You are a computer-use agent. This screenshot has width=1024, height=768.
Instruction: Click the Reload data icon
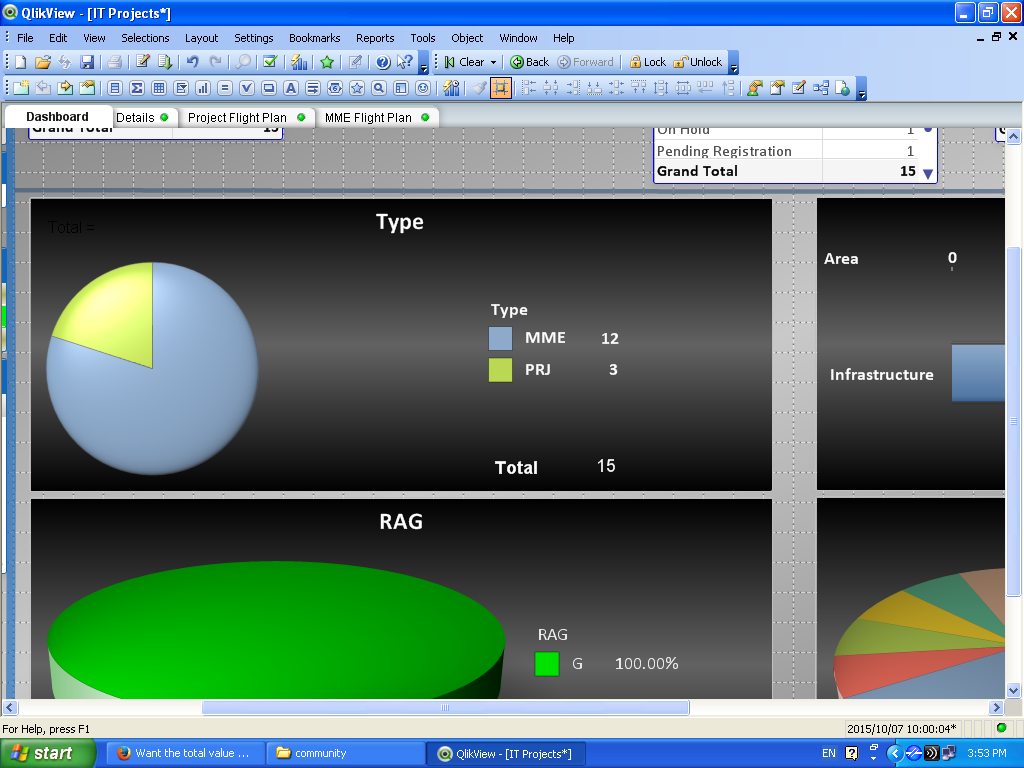click(165, 62)
